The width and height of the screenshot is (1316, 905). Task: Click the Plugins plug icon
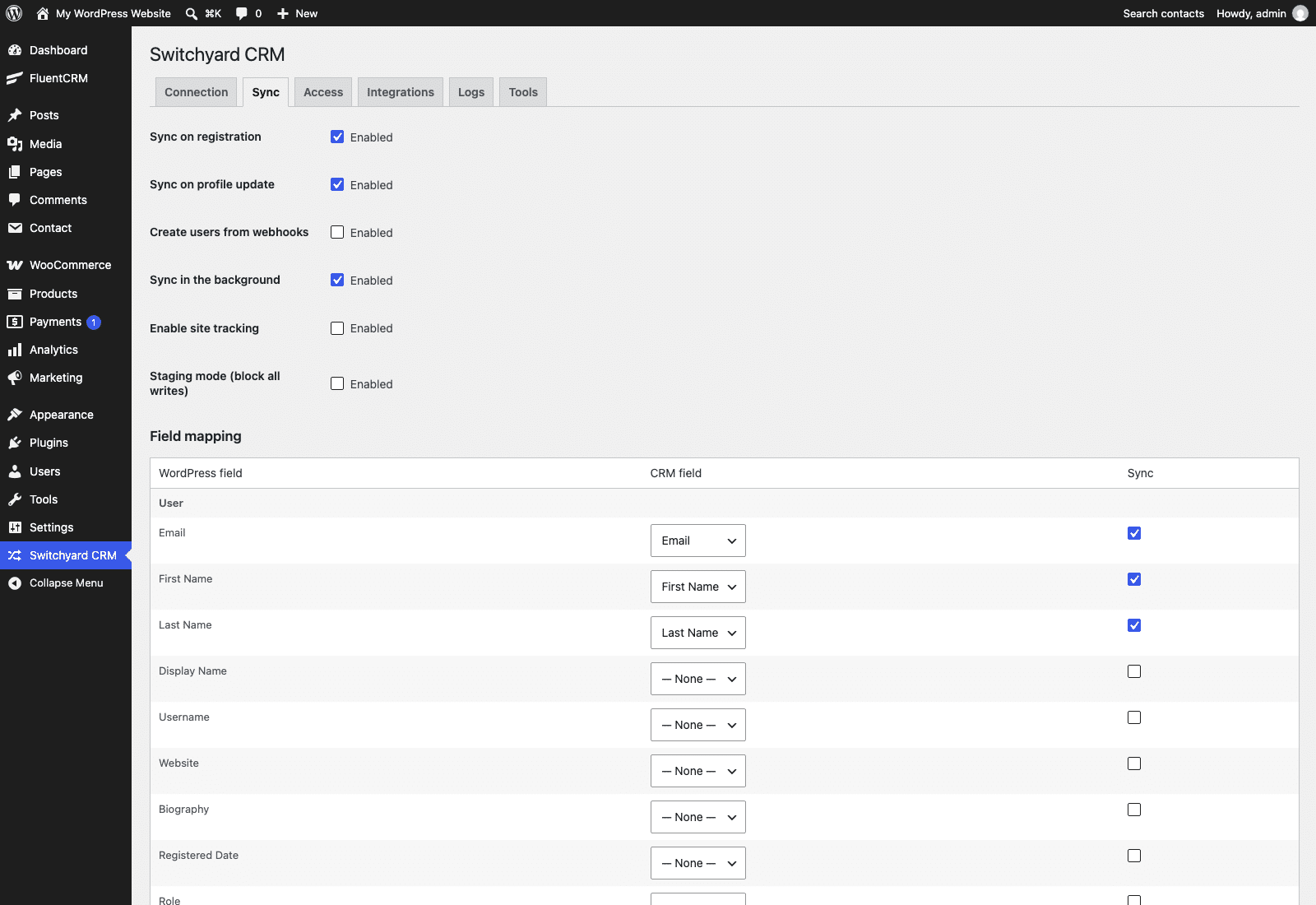(x=15, y=443)
